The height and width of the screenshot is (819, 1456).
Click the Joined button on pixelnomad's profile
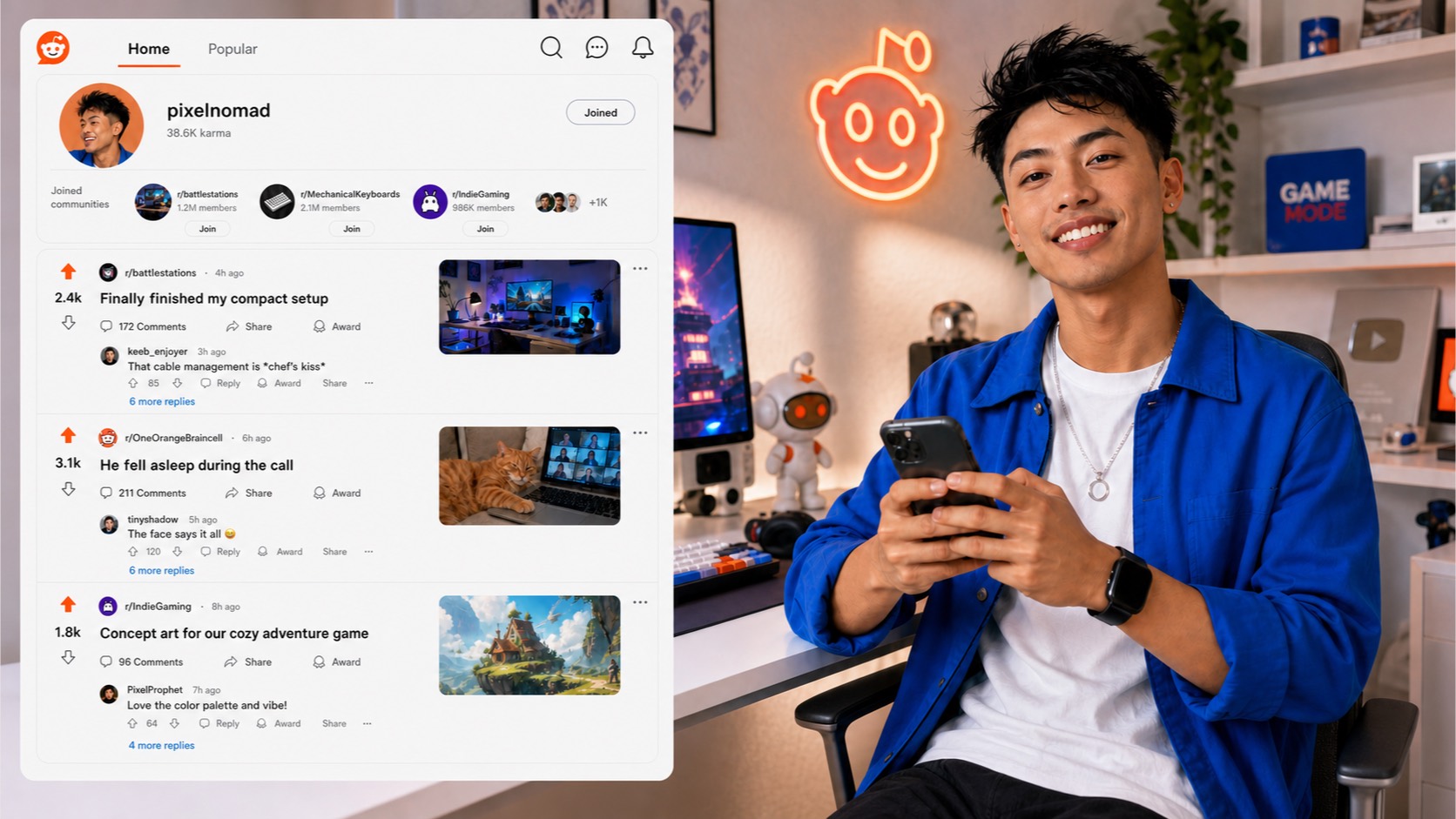[600, 112]
